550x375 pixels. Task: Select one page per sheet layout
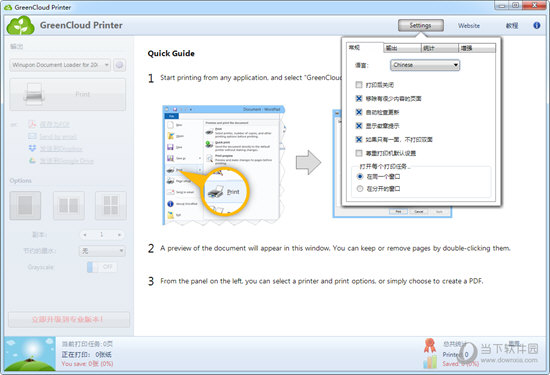click(25, 206)
